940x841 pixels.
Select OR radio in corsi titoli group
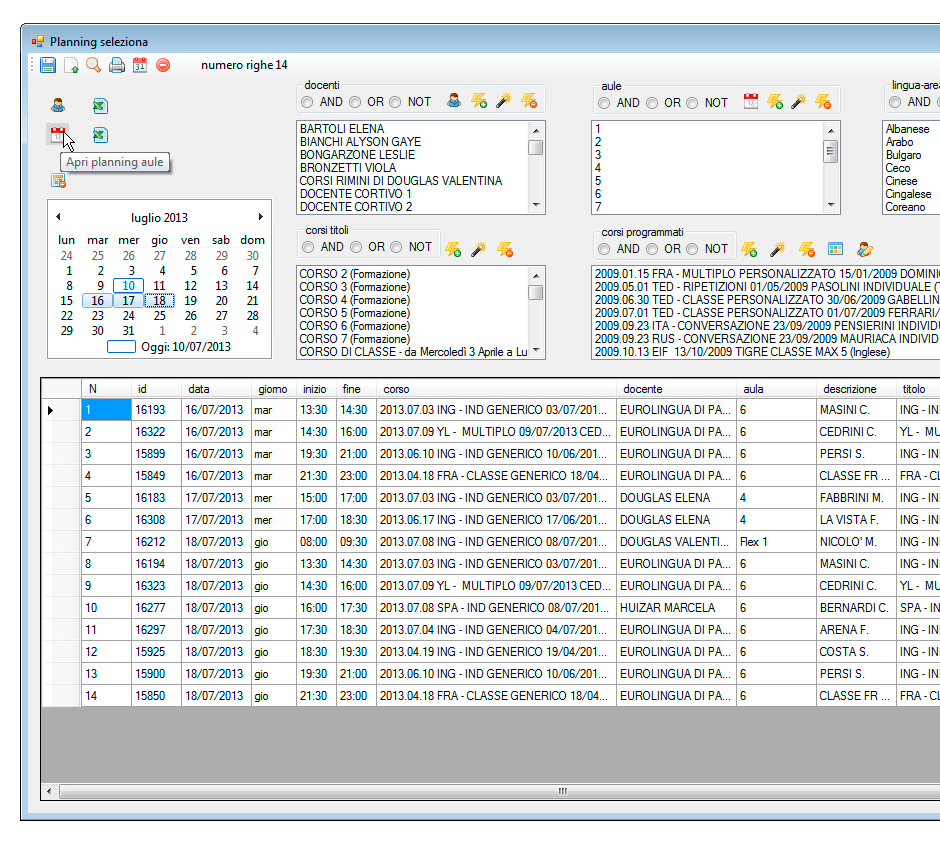(x=356, y=247)
